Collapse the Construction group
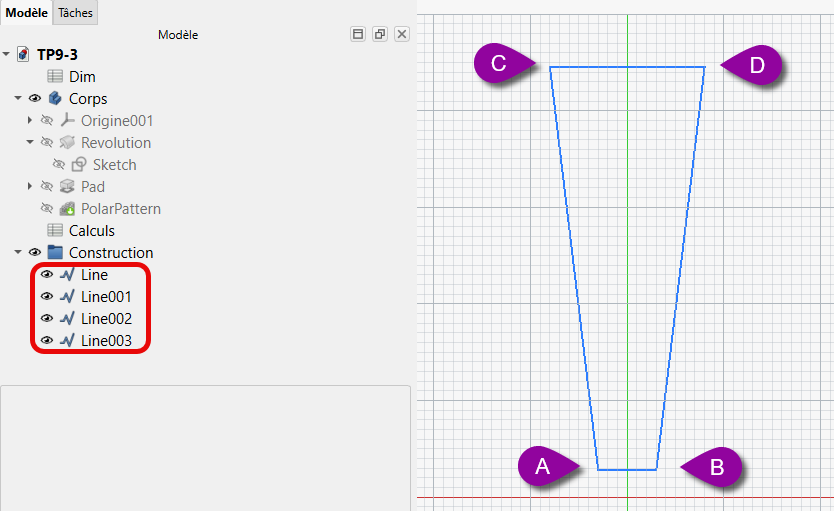 click(x=18, y=253)
